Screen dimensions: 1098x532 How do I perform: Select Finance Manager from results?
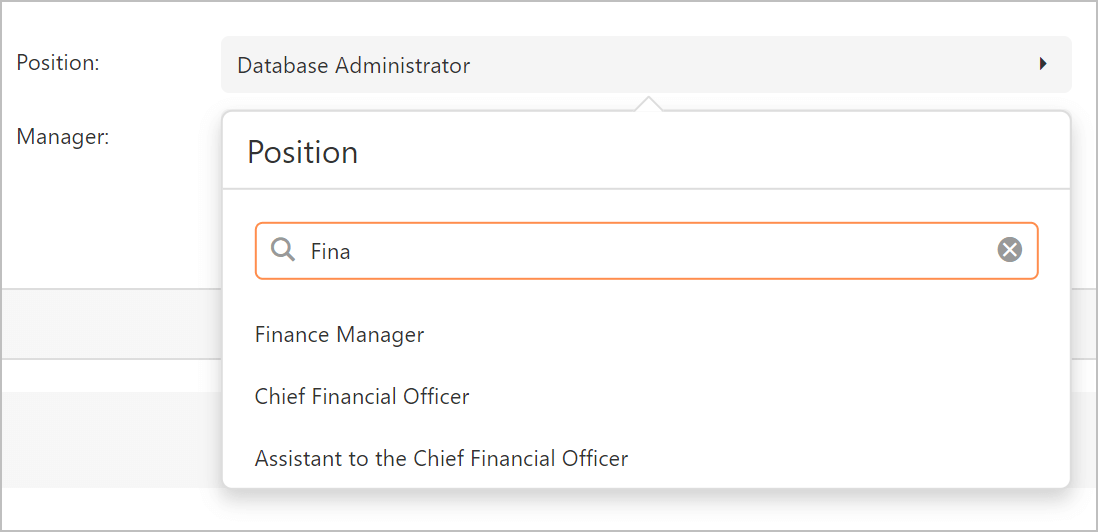pos(339,335)
